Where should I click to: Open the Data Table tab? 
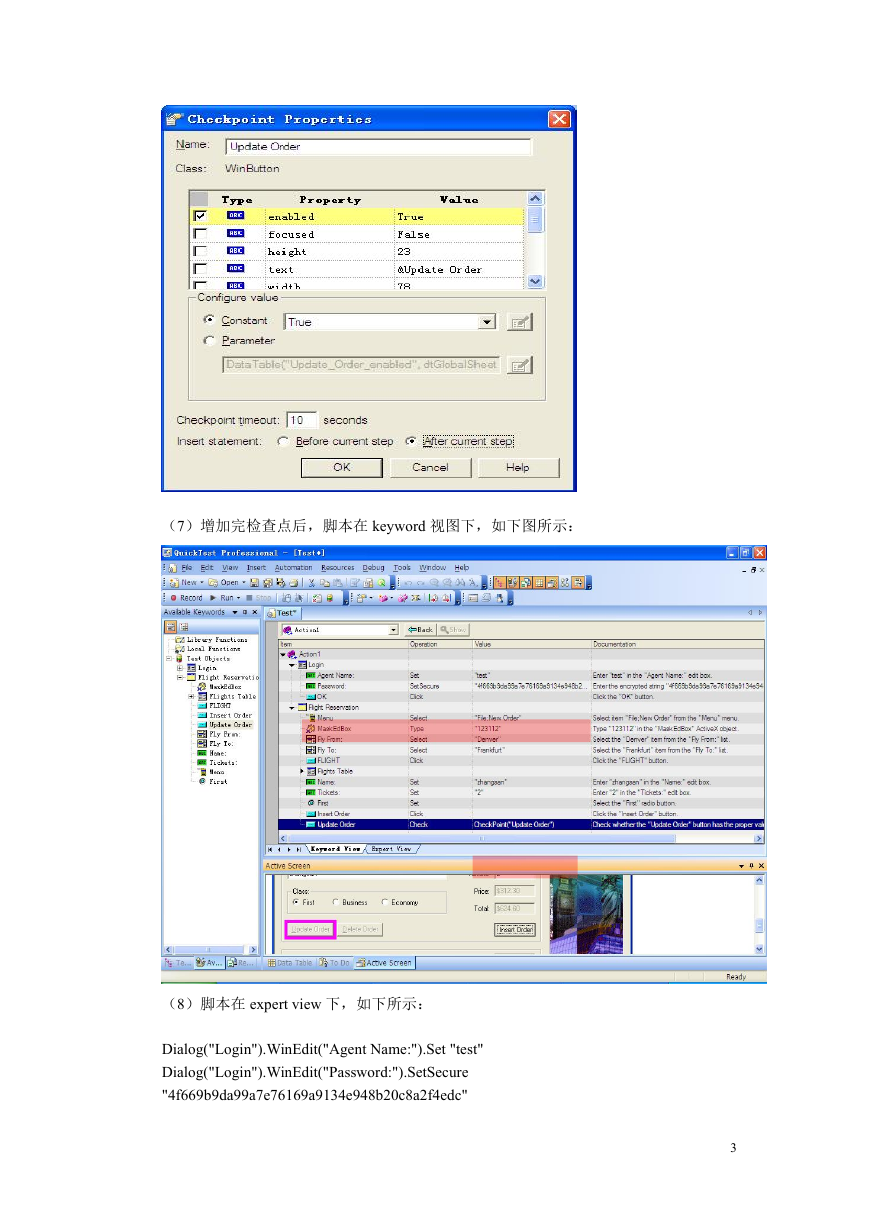point(290,963)
